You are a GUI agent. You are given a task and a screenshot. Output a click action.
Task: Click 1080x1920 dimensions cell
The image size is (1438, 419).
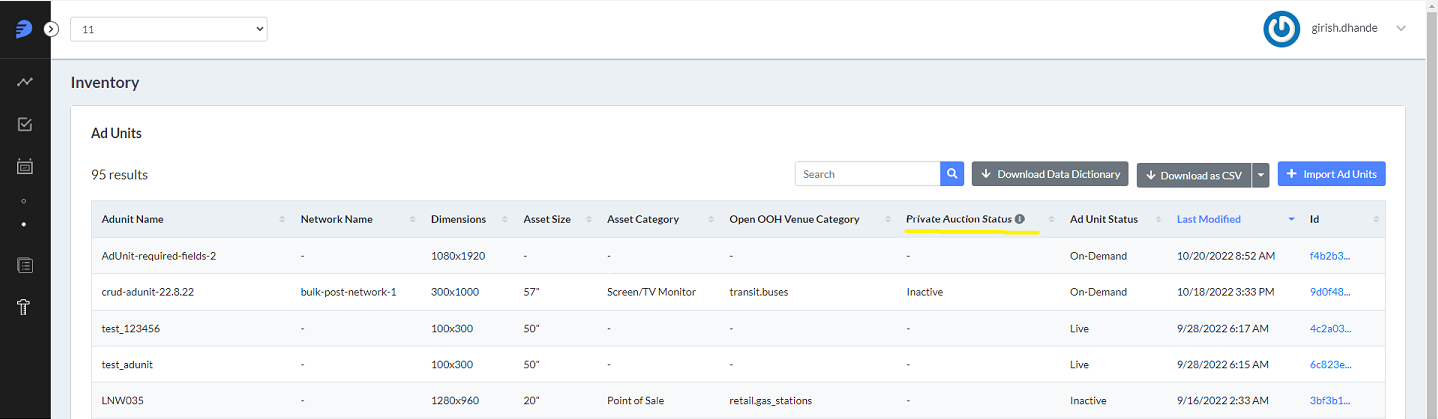click(x=458, y=256)
